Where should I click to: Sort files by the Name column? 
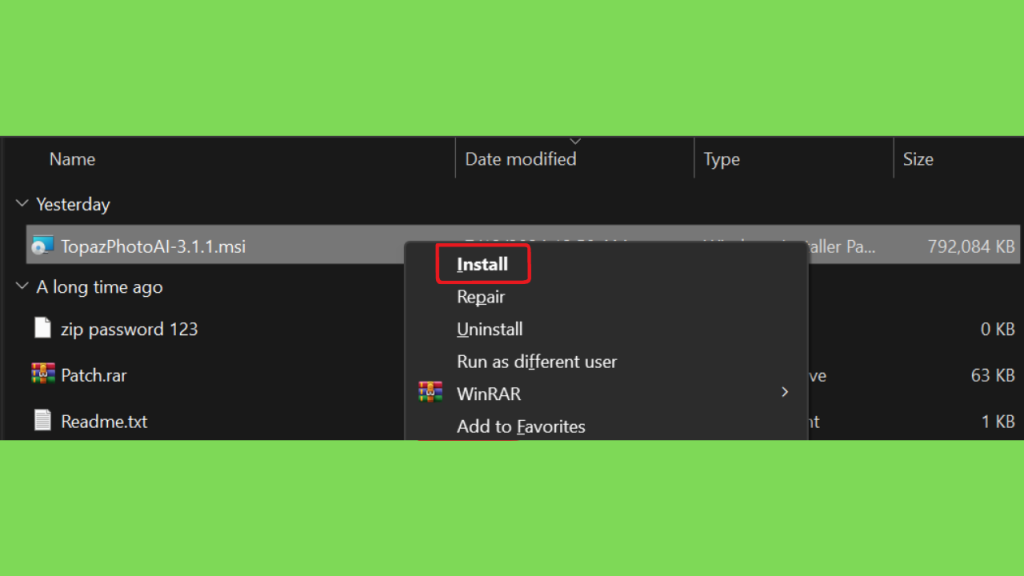[72, 159]
